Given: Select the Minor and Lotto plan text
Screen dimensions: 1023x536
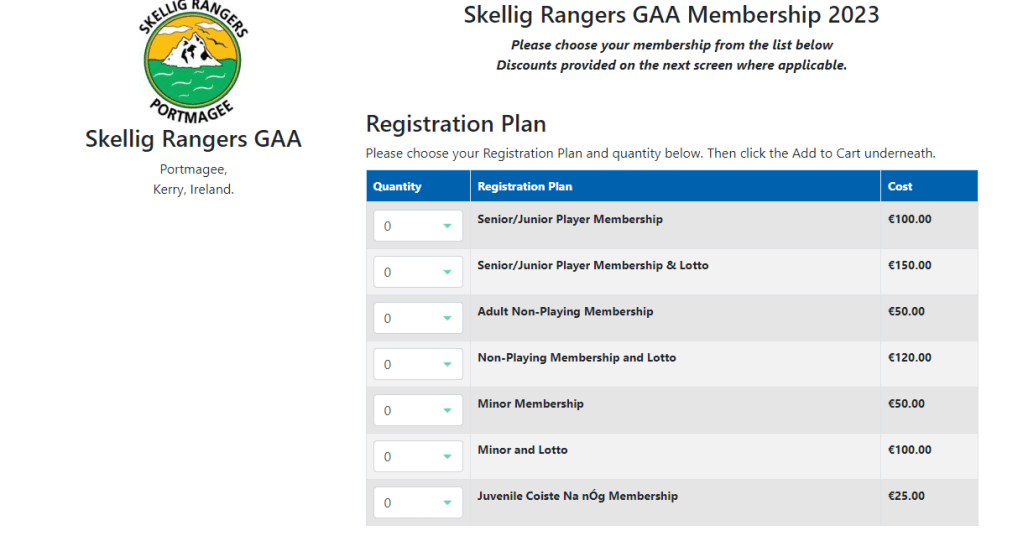Looking at the screenshot, I should tap(522, 450).
